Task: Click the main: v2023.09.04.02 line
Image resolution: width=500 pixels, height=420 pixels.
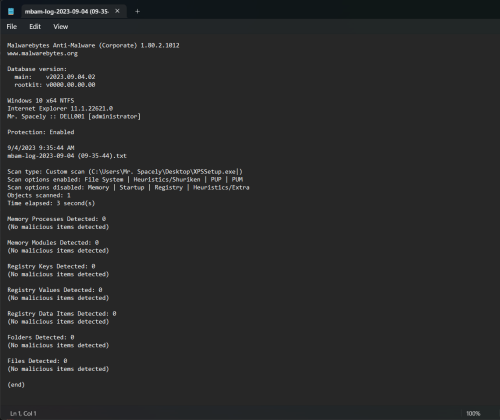Action: 55,77
